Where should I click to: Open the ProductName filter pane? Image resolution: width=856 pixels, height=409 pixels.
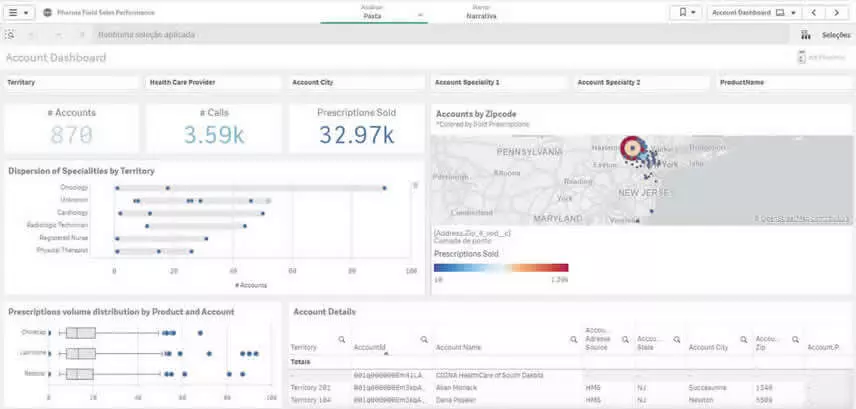(x=782, y=82)
